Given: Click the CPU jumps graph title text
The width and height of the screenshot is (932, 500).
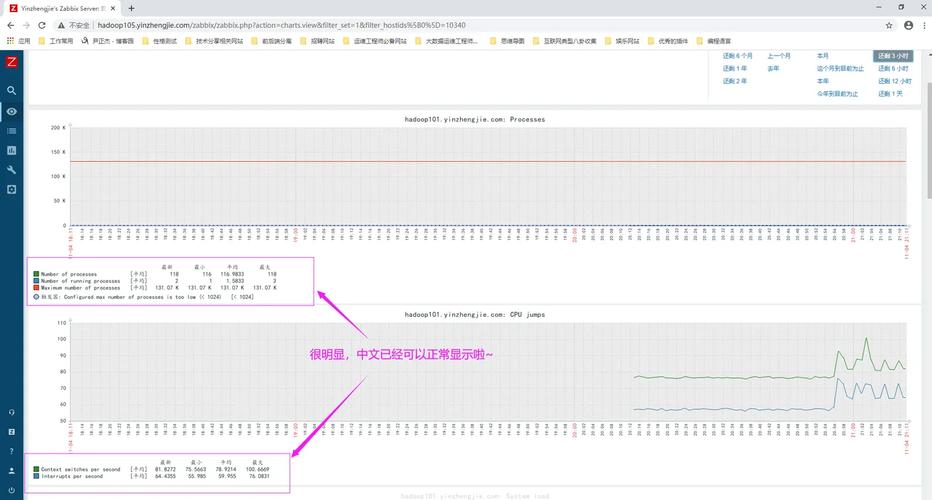Looking at the screenshot, I should pyautogui.click(x=474, y=315).
